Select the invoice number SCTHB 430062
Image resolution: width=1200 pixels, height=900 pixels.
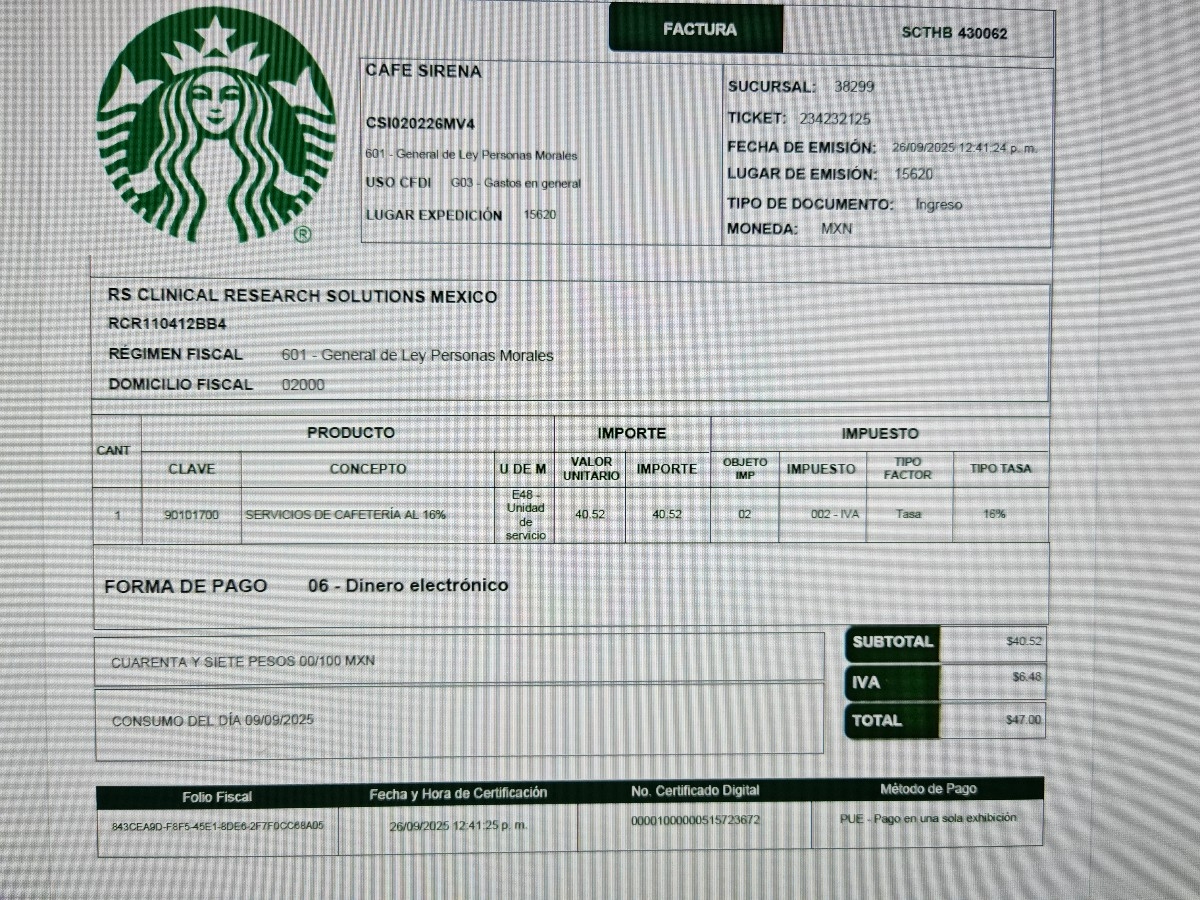tap(954, 33)
